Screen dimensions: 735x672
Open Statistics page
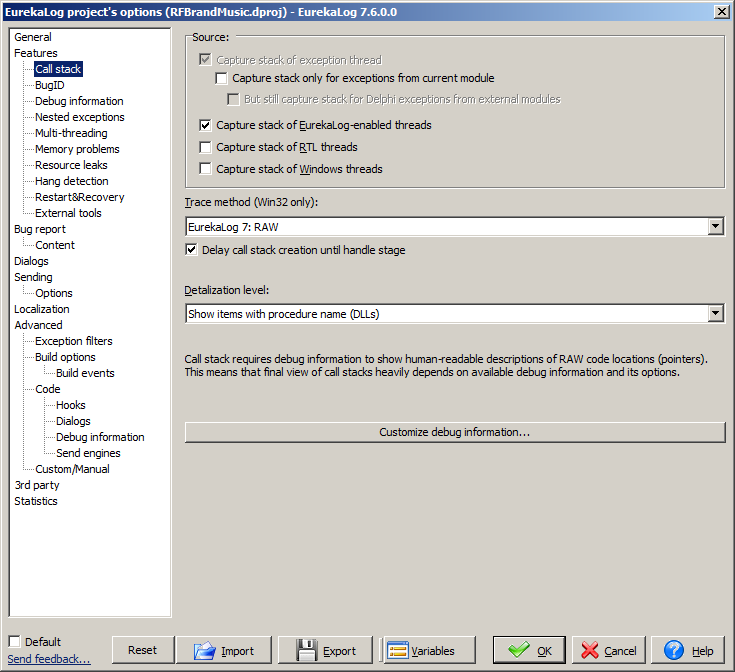pos(36,501)
